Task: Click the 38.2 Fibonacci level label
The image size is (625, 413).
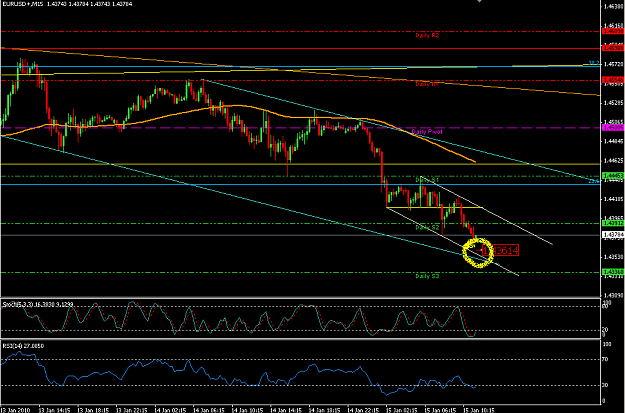Action: coord(594,63)
